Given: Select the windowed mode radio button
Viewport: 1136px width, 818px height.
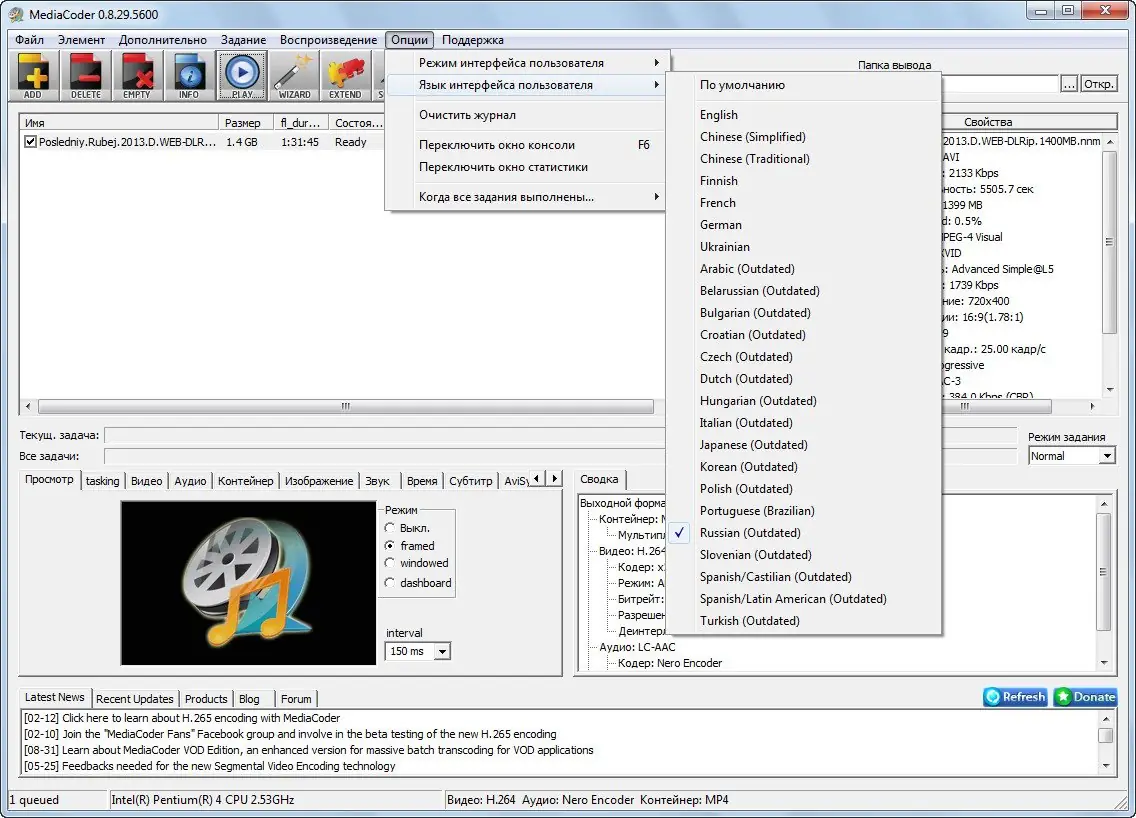Looking at the screenshot, I should 390,563.
